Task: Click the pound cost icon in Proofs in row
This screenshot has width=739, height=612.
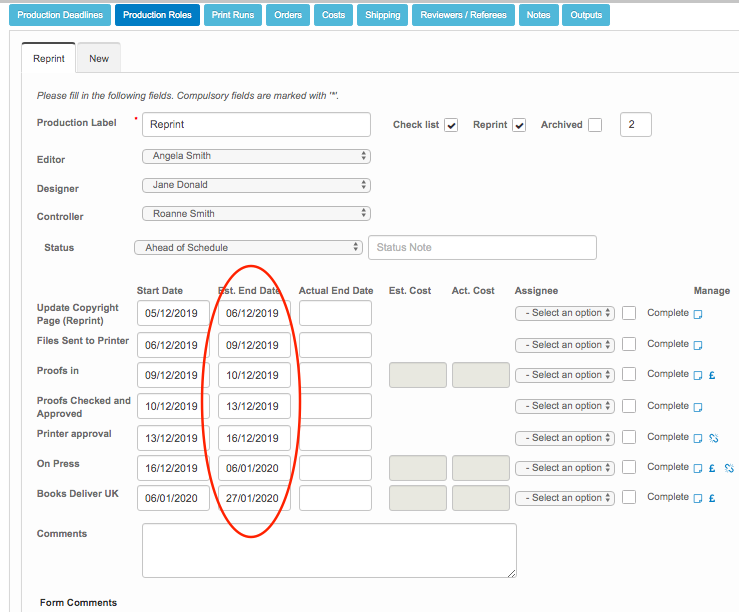Action: (712, 375)
